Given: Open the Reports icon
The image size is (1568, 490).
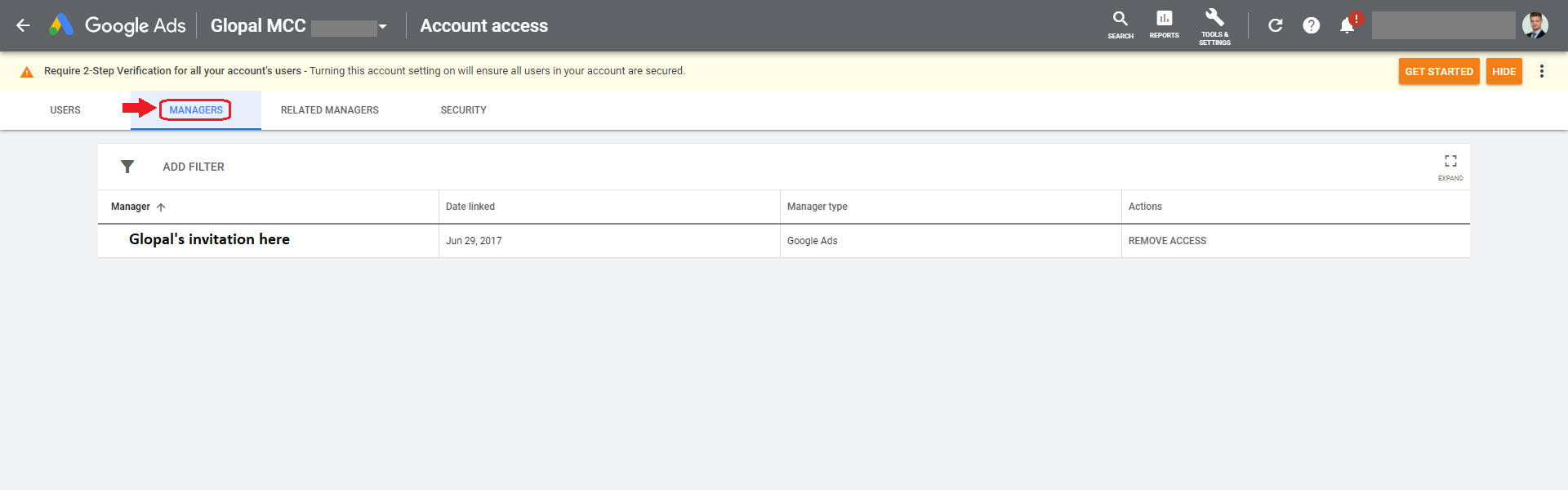Looking at the screenshot, I should pos(1164,24).
